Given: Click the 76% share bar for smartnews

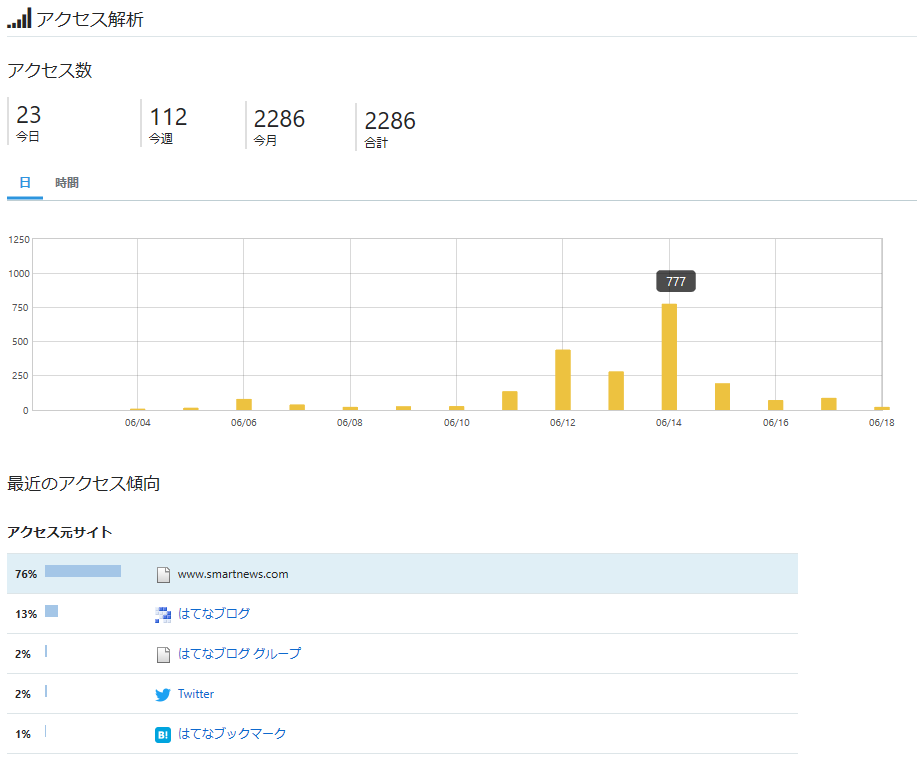Looking at the screenshot, I should pos(83,571).
